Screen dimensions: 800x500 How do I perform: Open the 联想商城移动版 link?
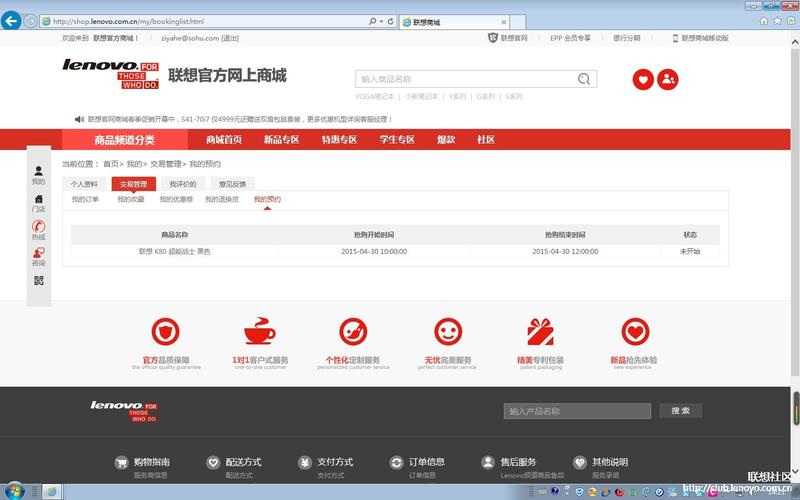pyautogui.click(x=701, y=38)
